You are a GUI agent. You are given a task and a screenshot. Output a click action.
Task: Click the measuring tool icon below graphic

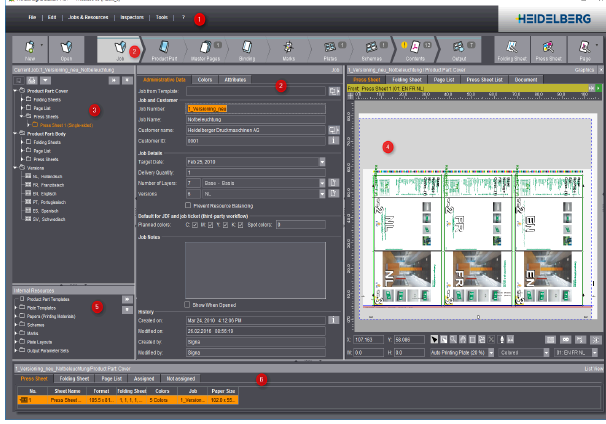(511, 339)
